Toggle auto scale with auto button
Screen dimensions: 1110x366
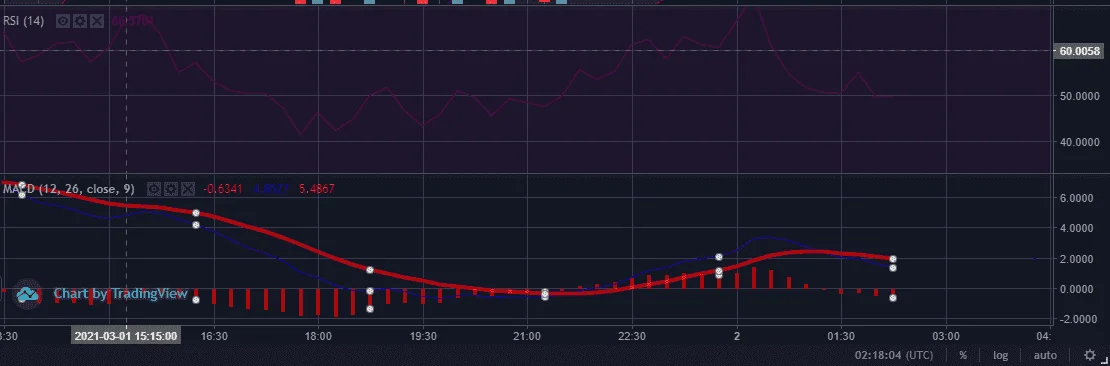[x=1045, y=355]
